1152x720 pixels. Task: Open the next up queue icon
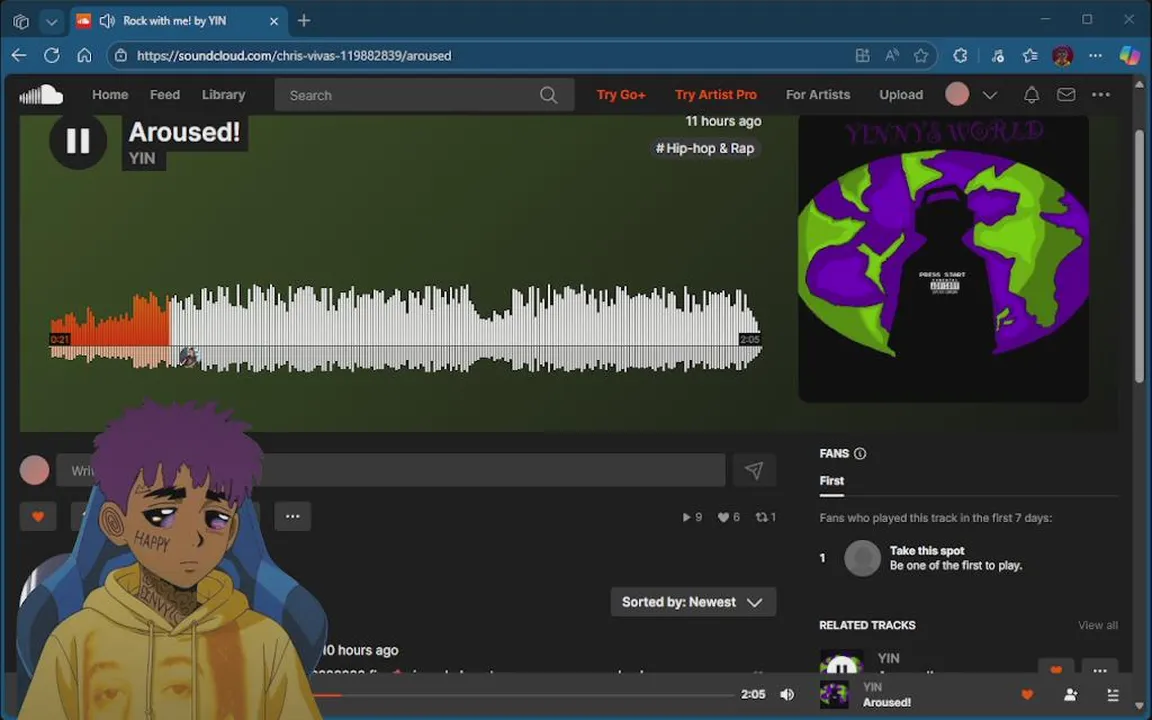(1113, 694)
